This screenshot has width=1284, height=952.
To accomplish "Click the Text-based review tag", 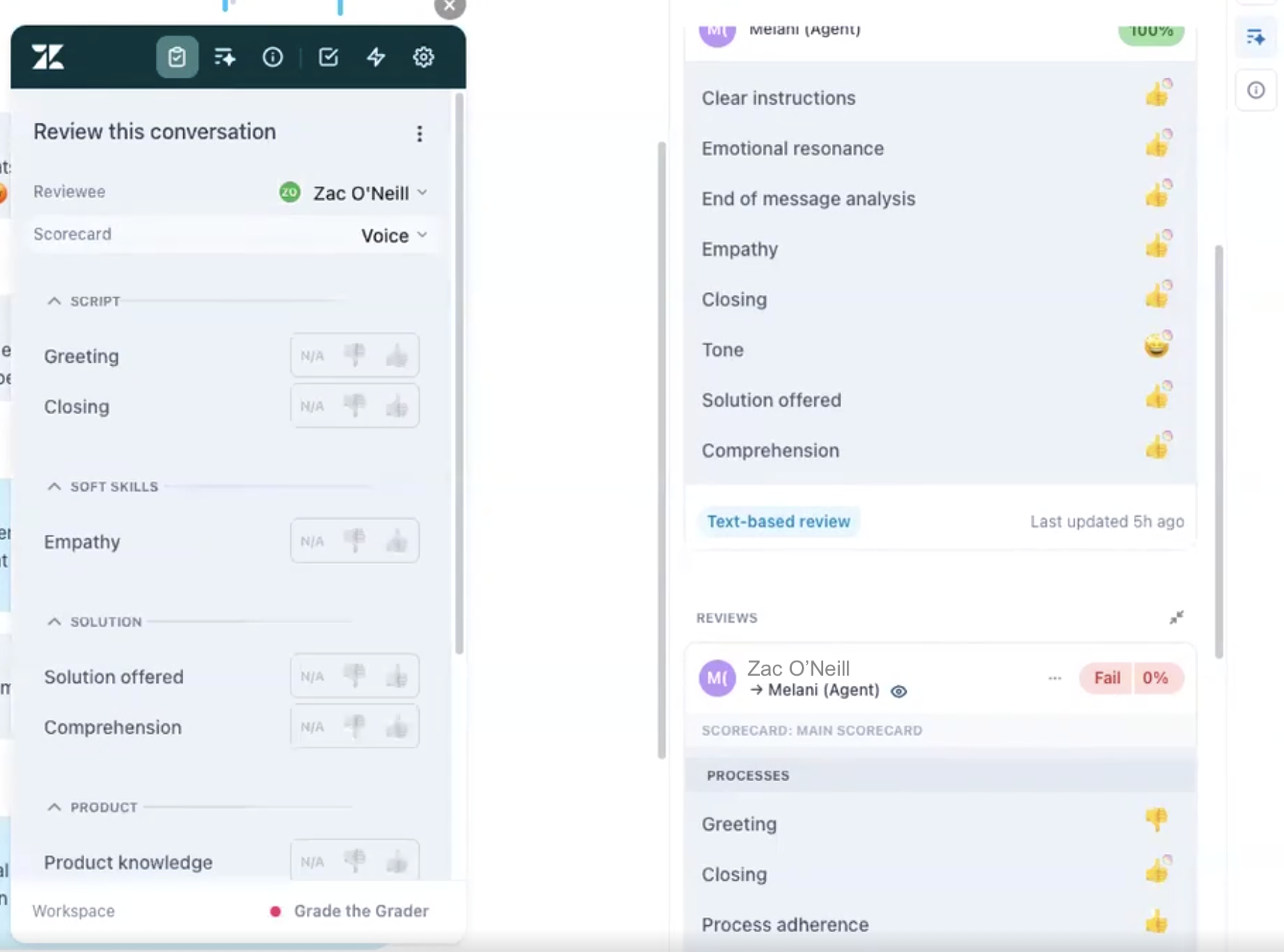I will [x=778, y=521].
